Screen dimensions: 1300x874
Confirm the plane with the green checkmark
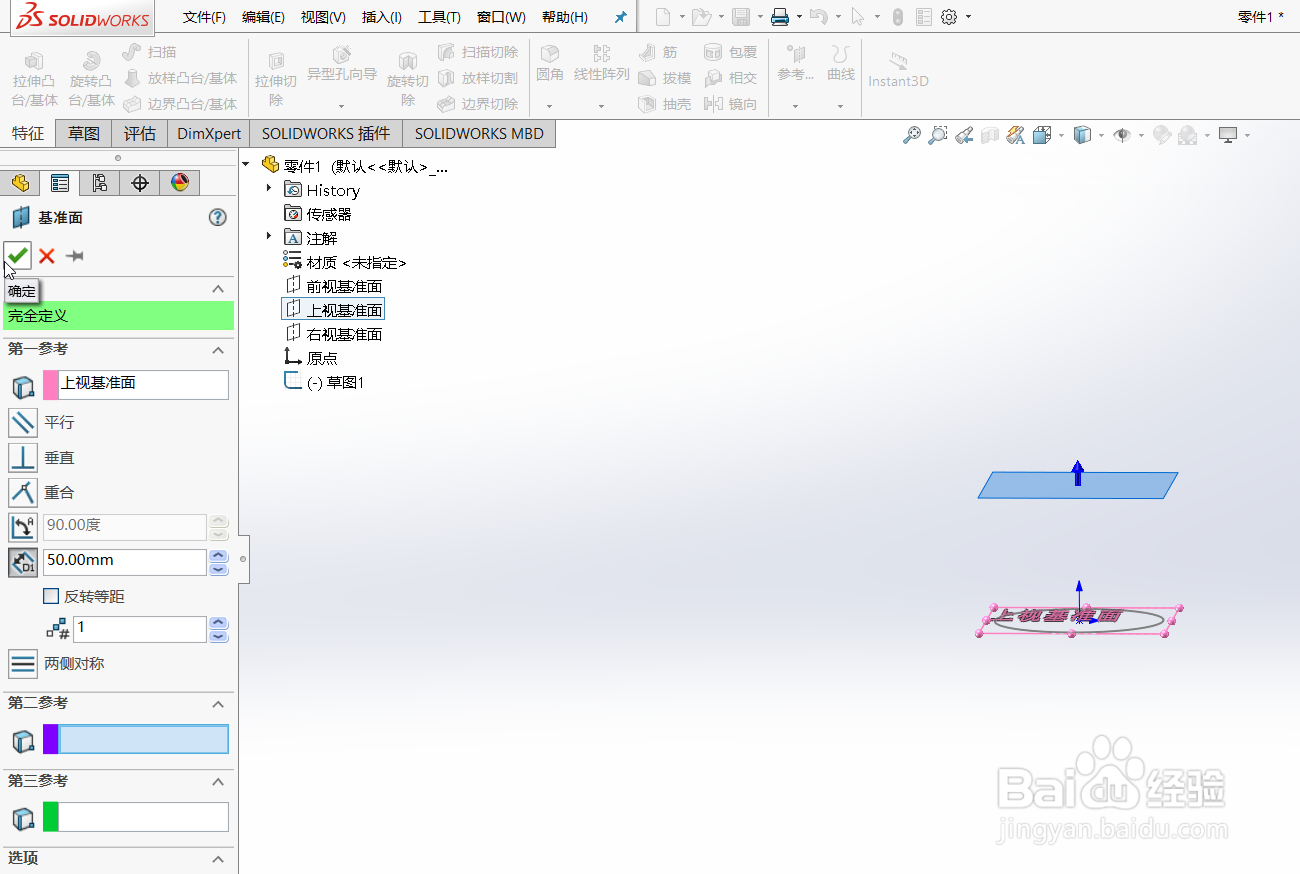(18, 256)
